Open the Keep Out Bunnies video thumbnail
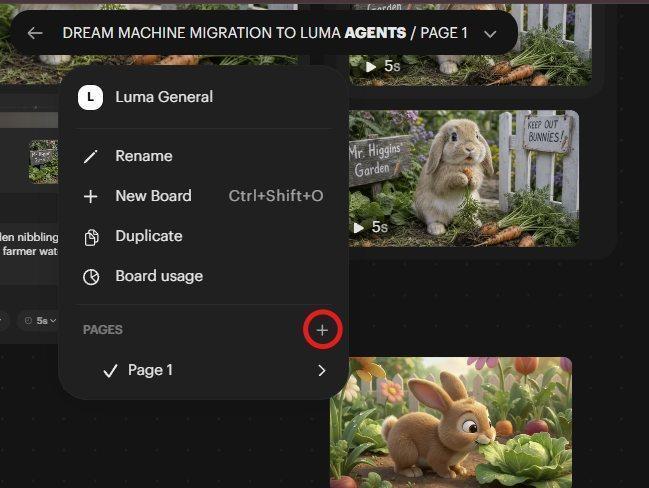Screen dimensions: 649x488 coord(464,178)
